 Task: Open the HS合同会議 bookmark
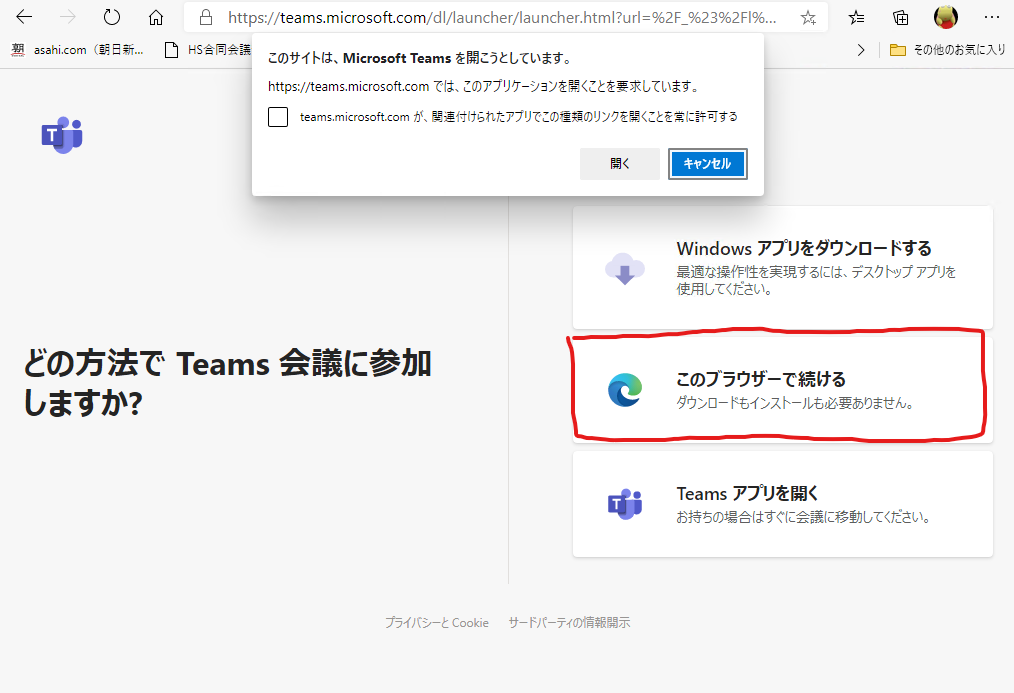tap(210, 48)
